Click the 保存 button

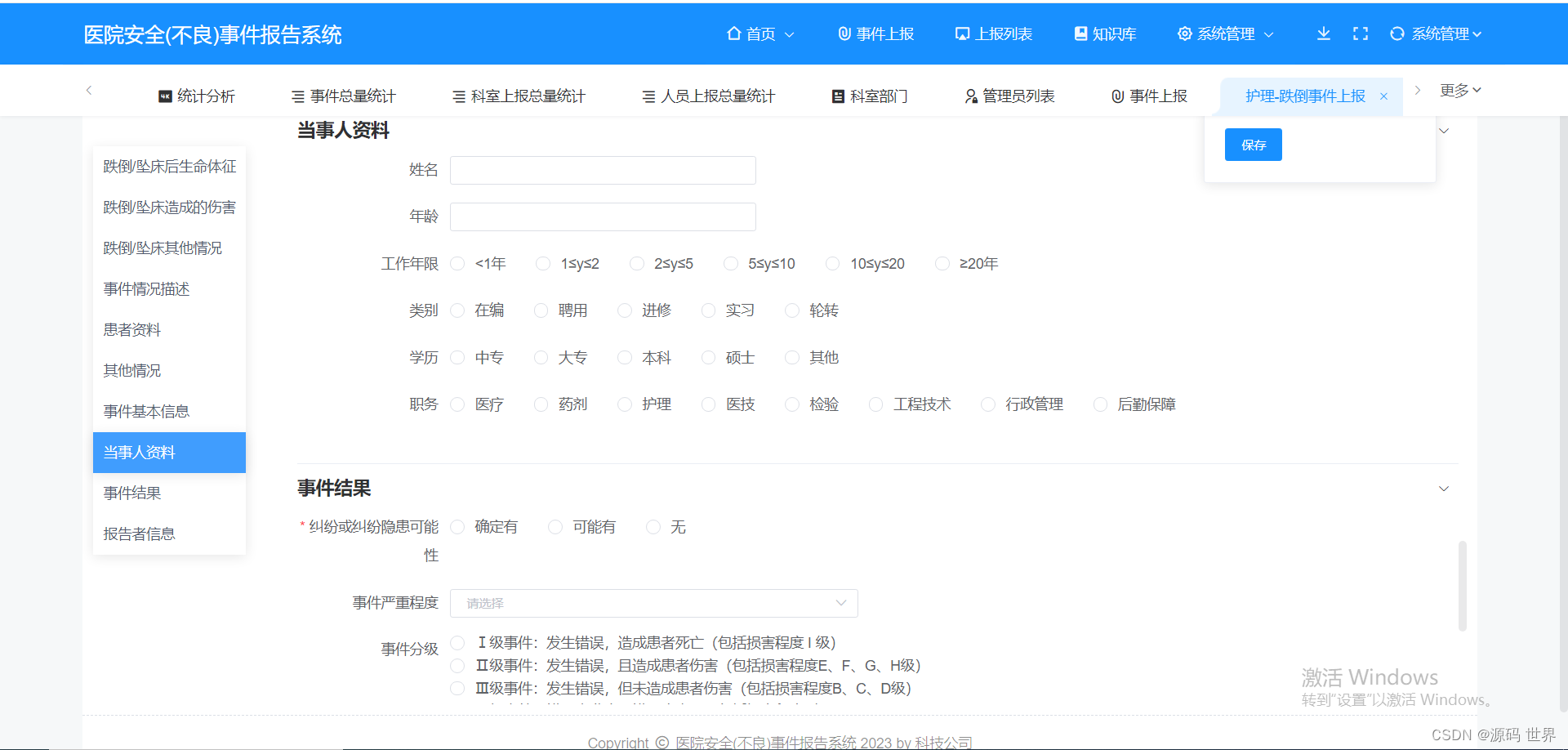(x=1254, y=145)
